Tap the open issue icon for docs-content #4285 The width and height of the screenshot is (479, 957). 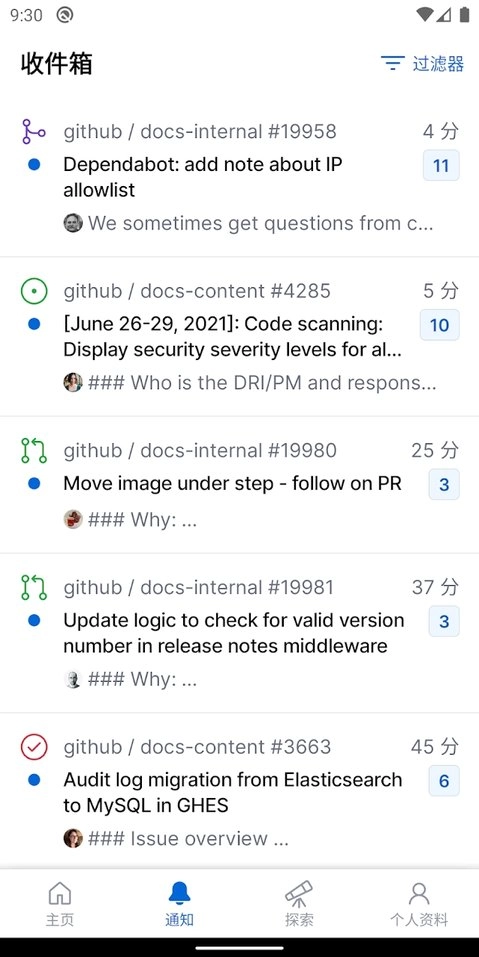34,292
